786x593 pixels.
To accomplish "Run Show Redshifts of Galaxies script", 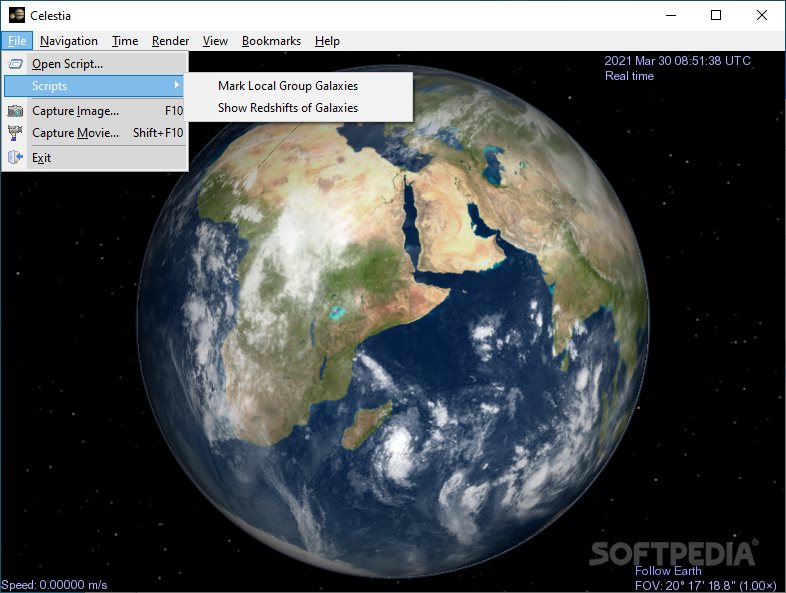I will click(298, 108).
